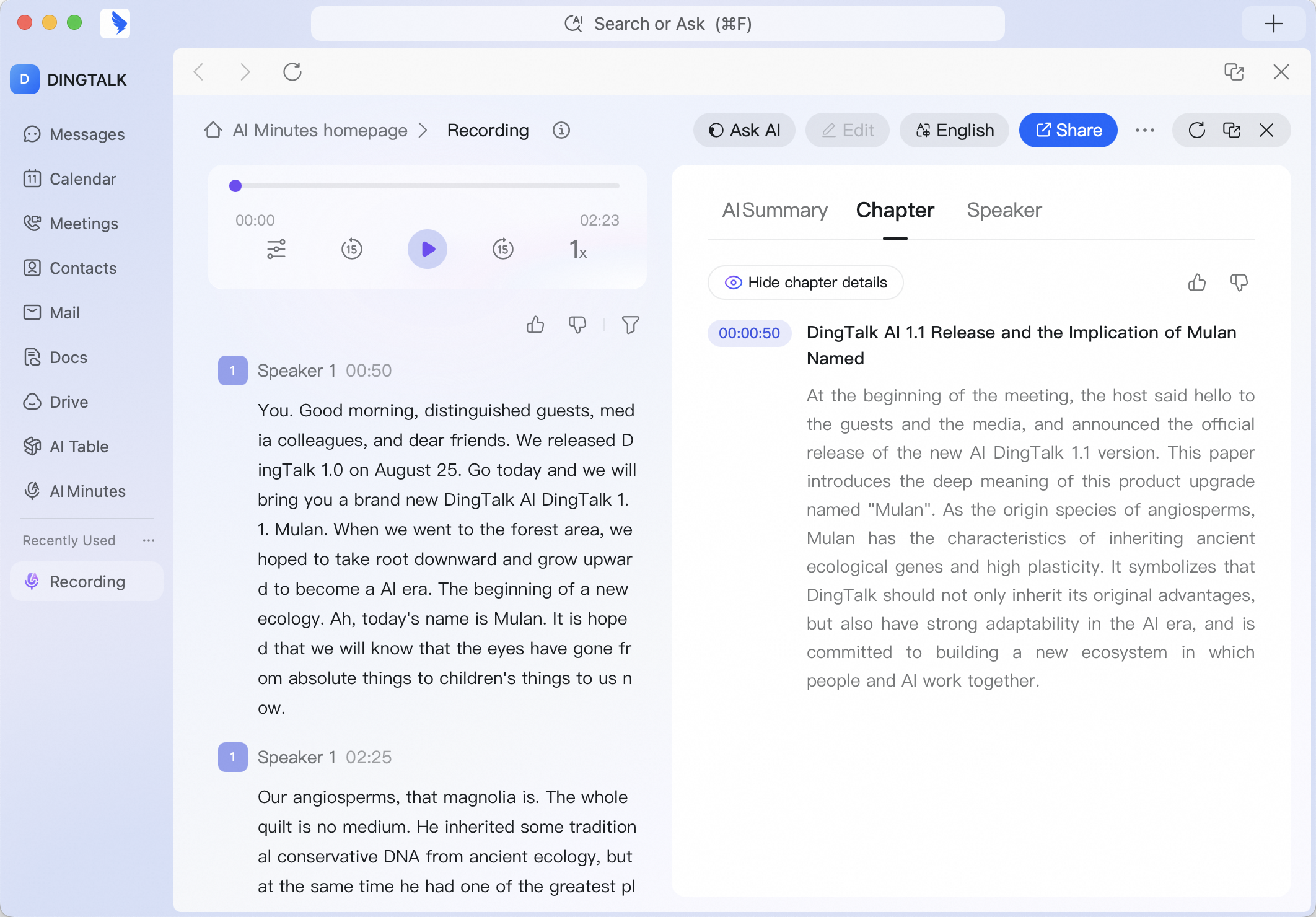Viewport: 1316px width, 917px height.
Task: Open the transcript filter funnel
Action: 631,325
